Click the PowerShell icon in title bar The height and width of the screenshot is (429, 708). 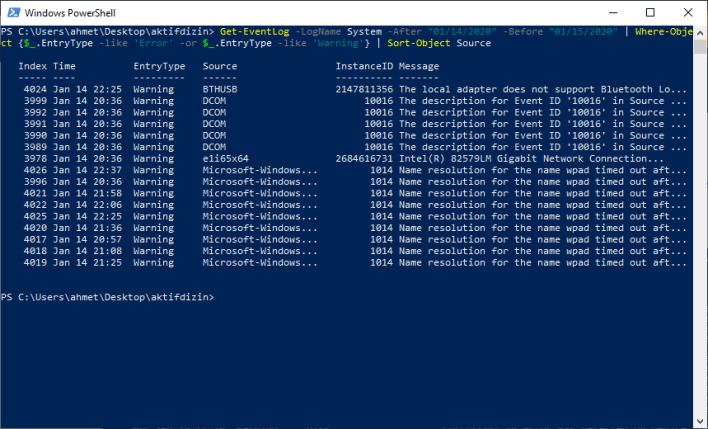[12, 12]
